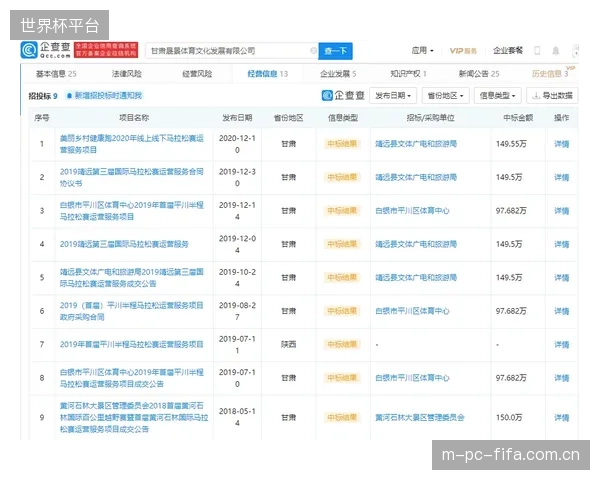Select the date 2018-05-14 cell
Viewport: 600px width, 480px height.
237,417
